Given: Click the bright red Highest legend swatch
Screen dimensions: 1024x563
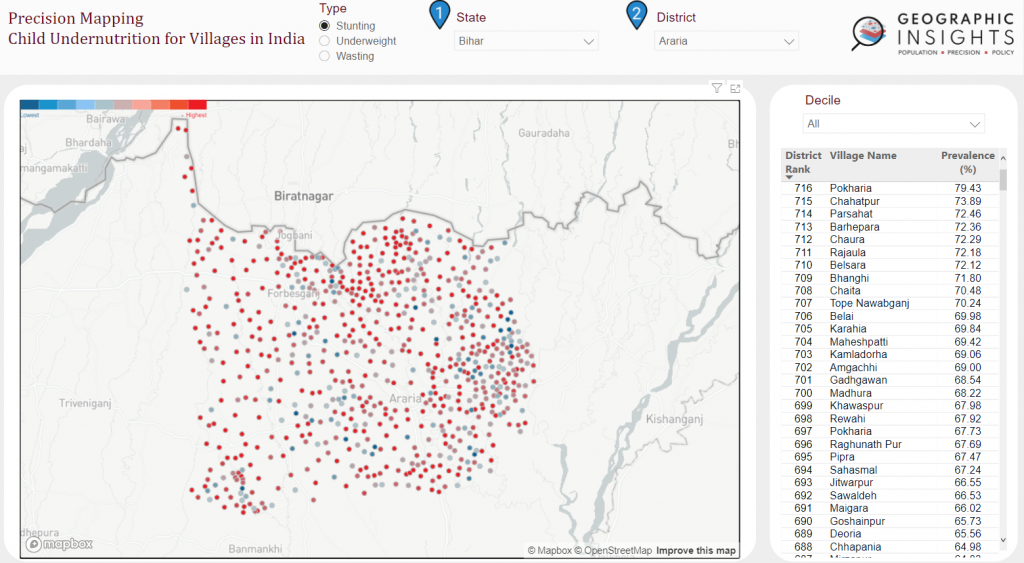Looking at the screenshot, I should point(198,104).
